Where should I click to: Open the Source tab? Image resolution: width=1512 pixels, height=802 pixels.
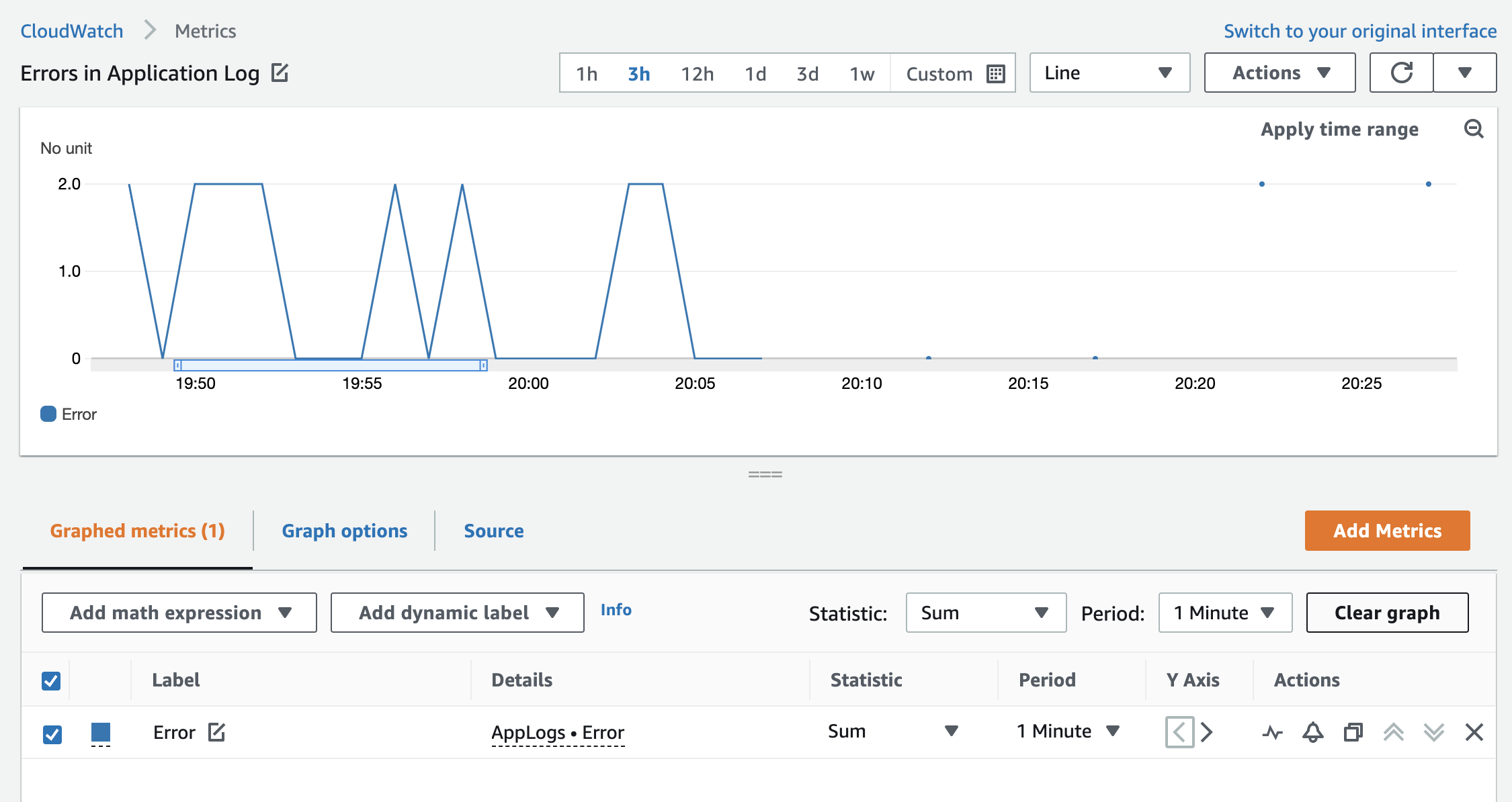[x=493, y=531]
